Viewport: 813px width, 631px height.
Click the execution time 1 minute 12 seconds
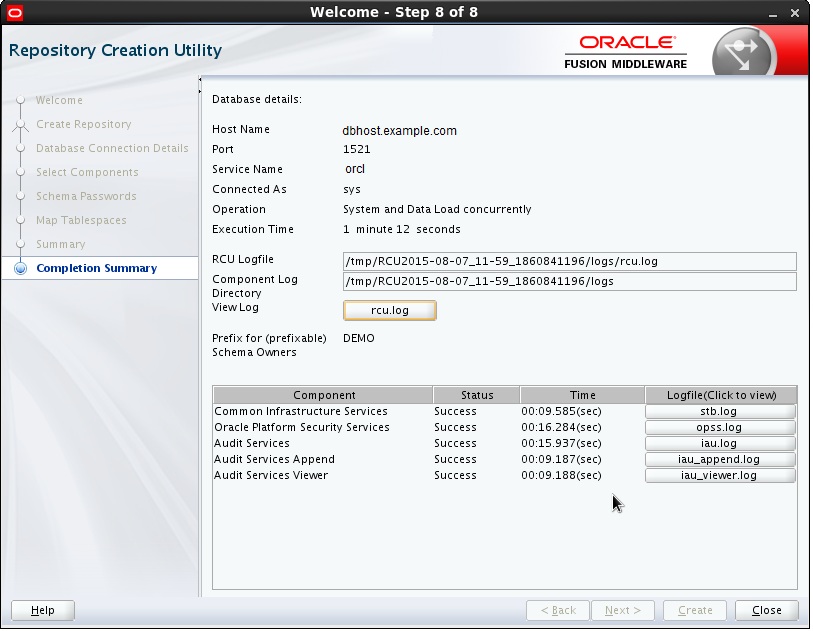(402, 229)
